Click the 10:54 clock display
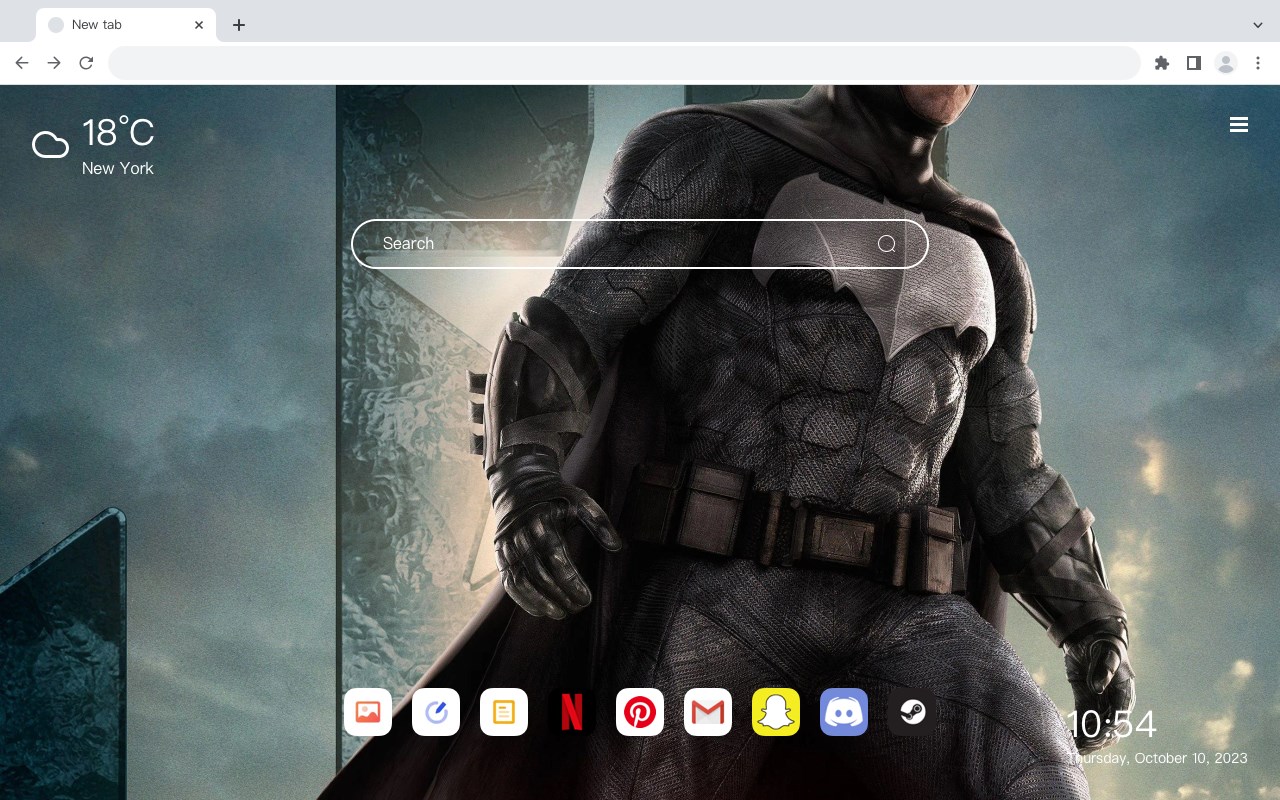 pyautogui.click(x=1112, y=724)
